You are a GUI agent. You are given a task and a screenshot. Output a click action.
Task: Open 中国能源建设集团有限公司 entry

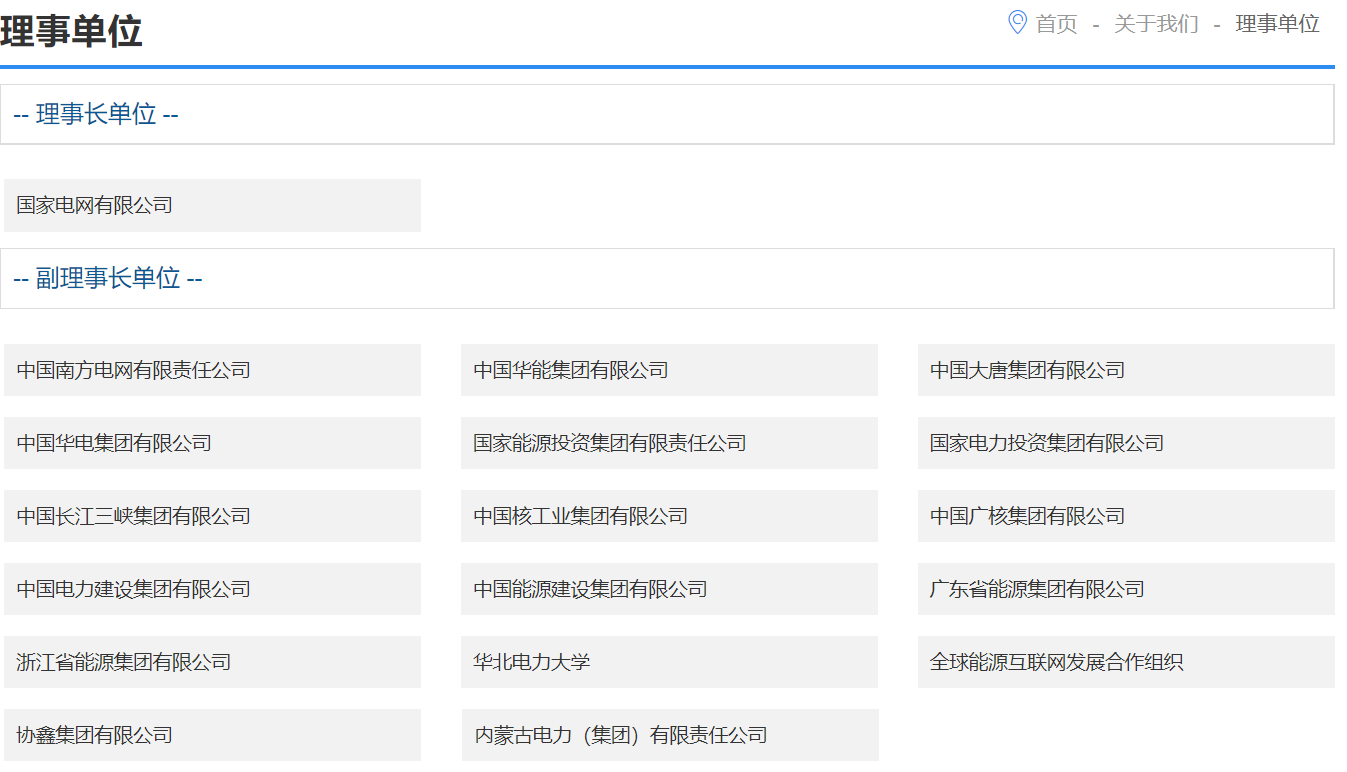click(669, 589)
